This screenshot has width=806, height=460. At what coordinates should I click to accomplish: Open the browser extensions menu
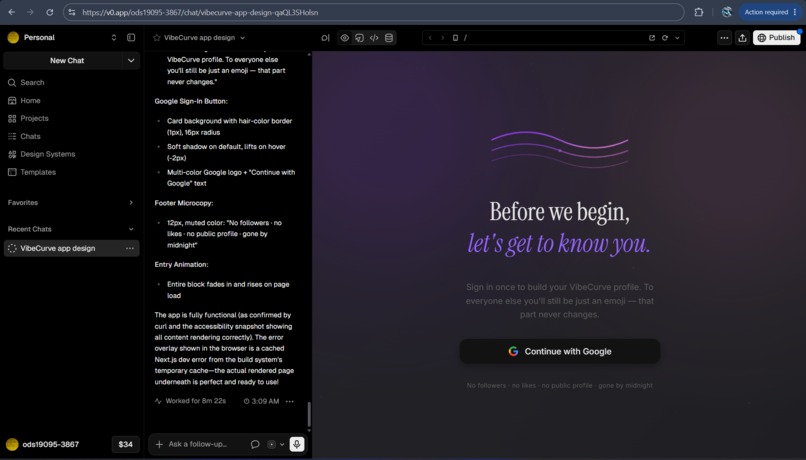coord(699,12)
